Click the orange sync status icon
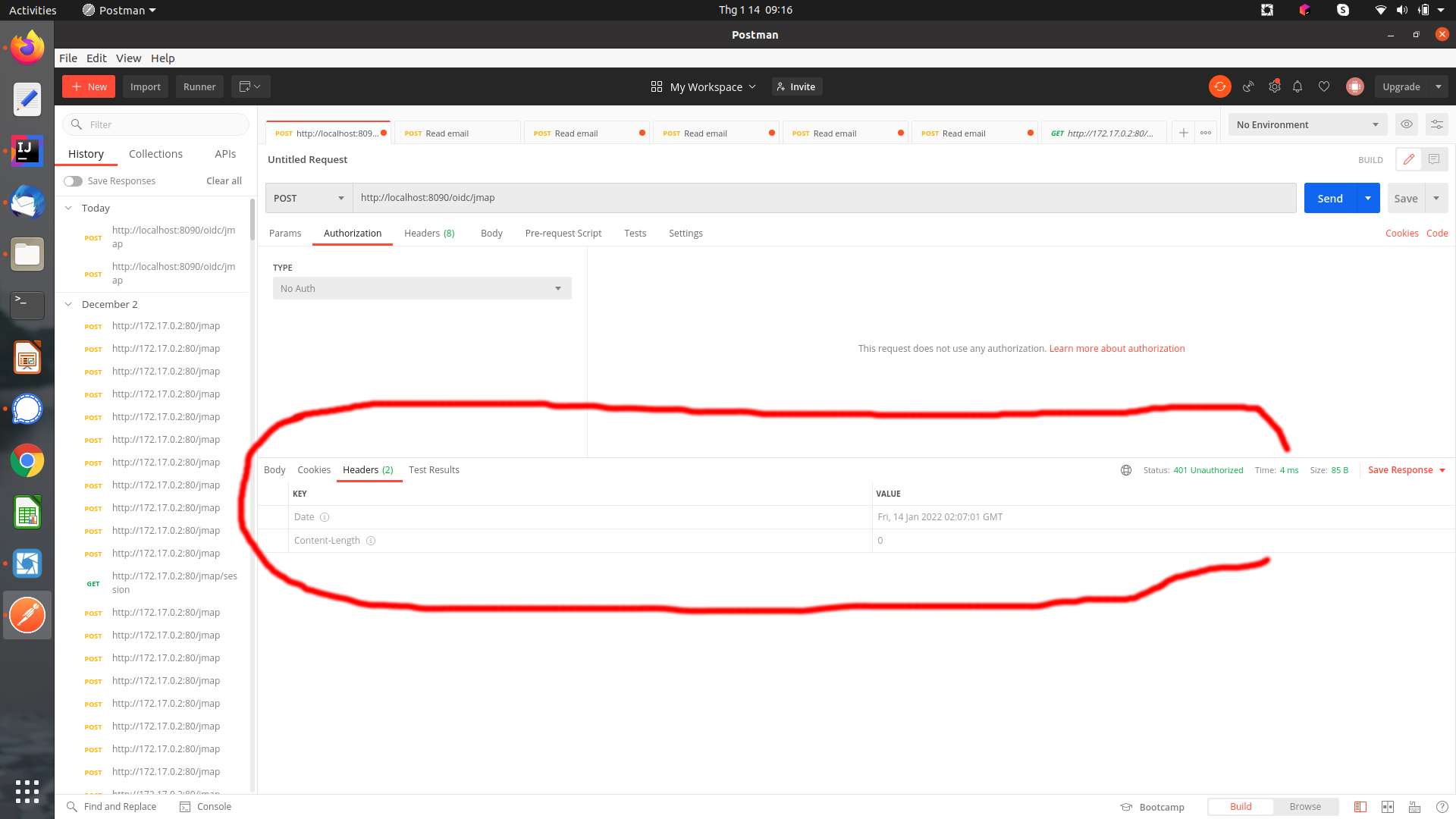Viewport: 1456px width, 819px height. (x=1219, y=86)
